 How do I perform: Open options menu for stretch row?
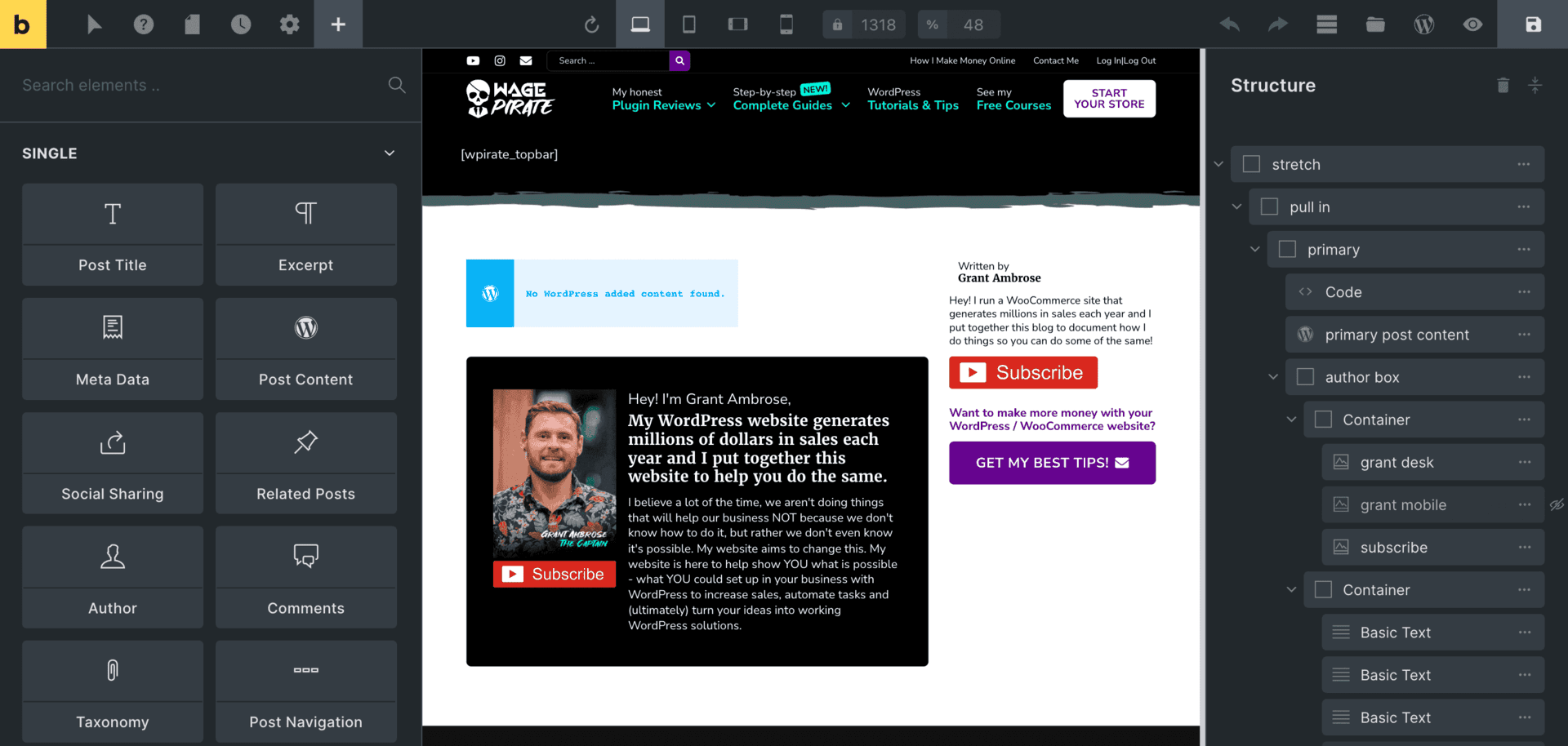(1524, 164)
